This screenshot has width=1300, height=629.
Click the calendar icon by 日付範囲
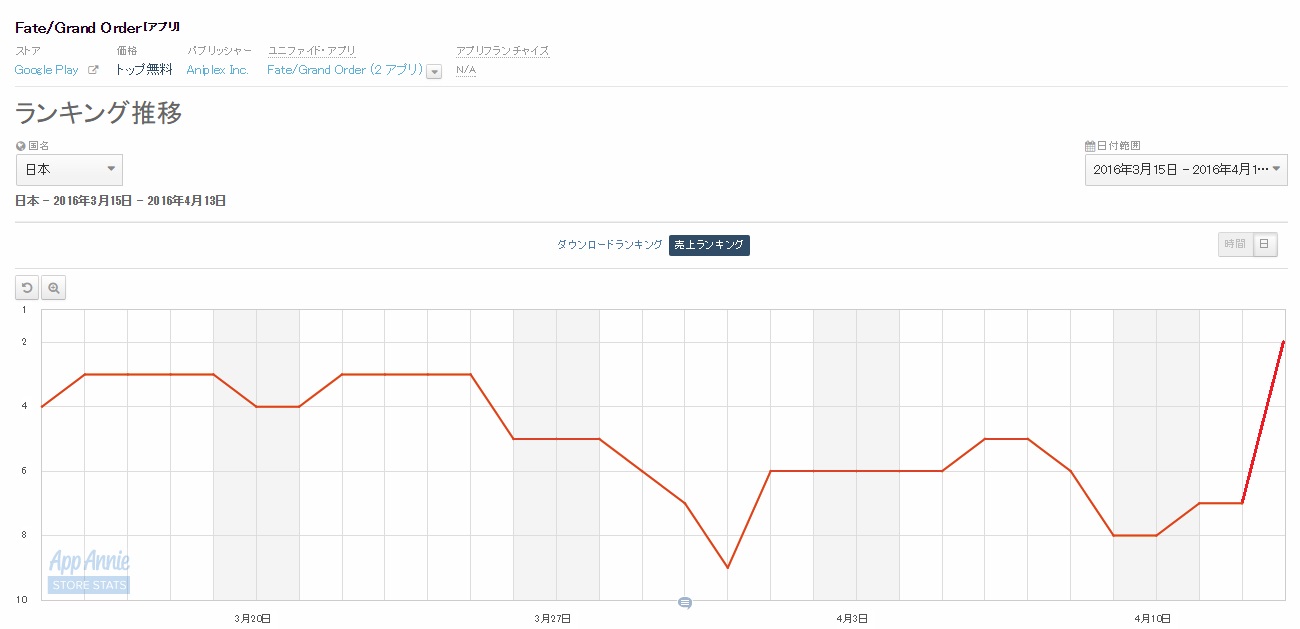point(1089,146)
